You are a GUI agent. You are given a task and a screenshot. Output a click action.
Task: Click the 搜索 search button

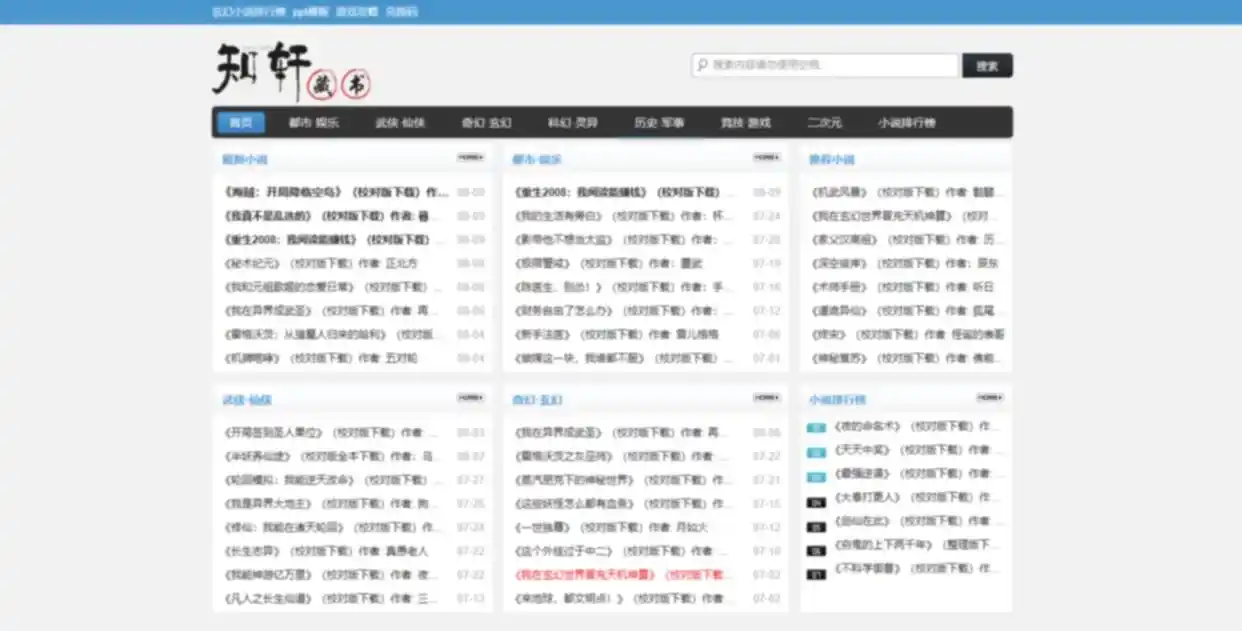pos(987,64)
